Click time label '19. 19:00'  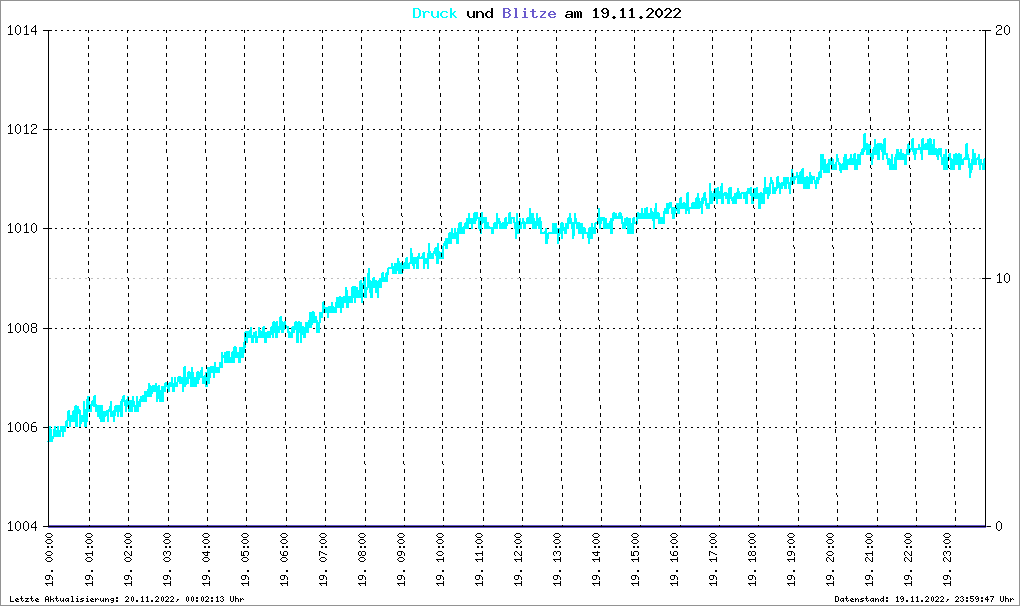(792, 559)
